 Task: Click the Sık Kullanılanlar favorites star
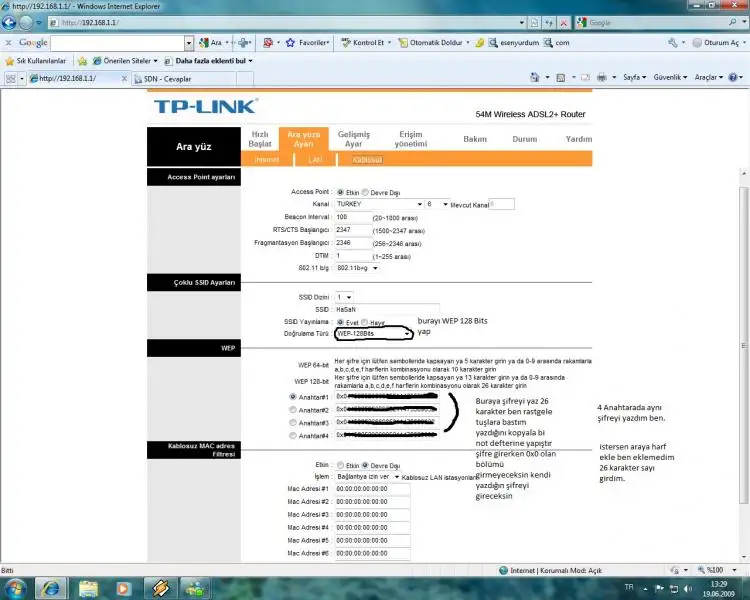click(10, 61)
